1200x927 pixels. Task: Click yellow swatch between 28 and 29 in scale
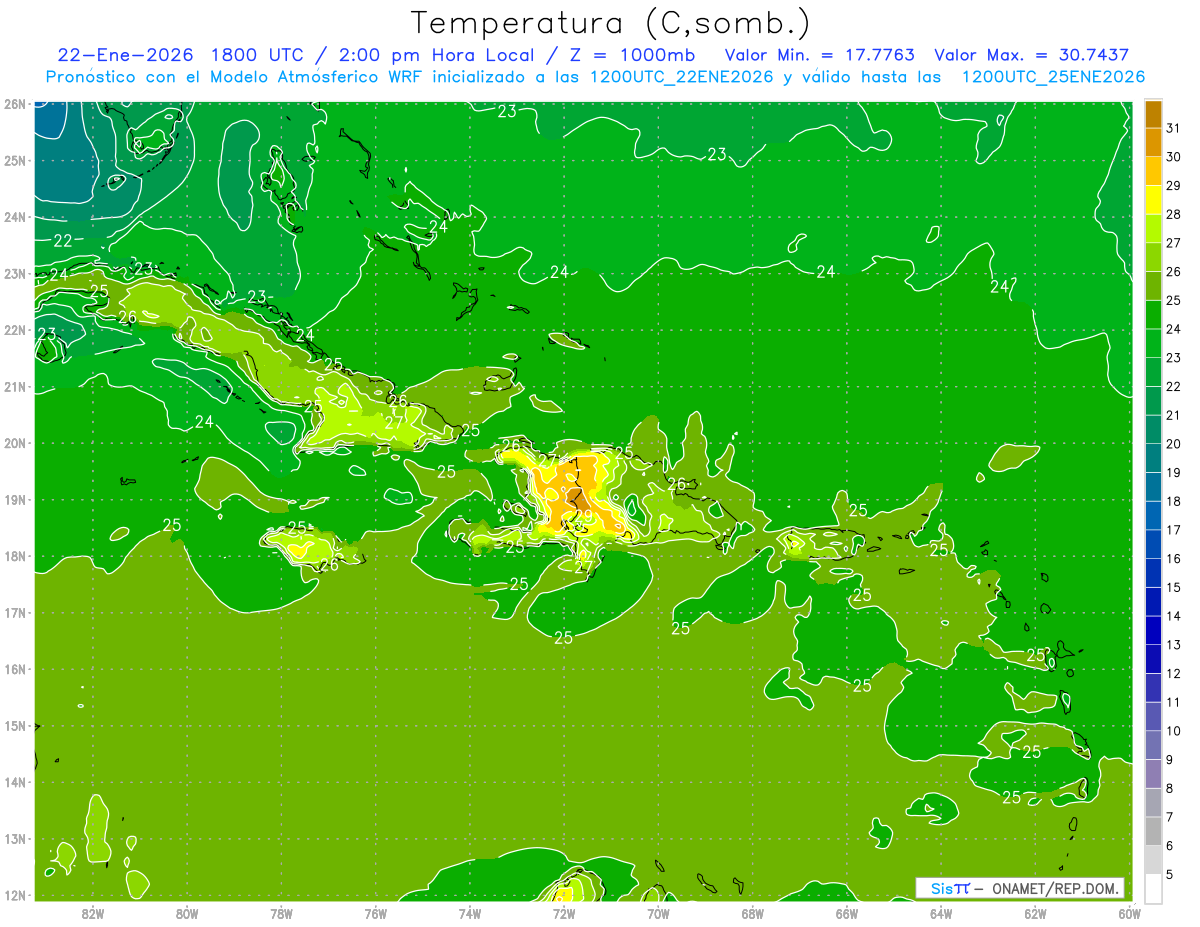click(1153, 200)
